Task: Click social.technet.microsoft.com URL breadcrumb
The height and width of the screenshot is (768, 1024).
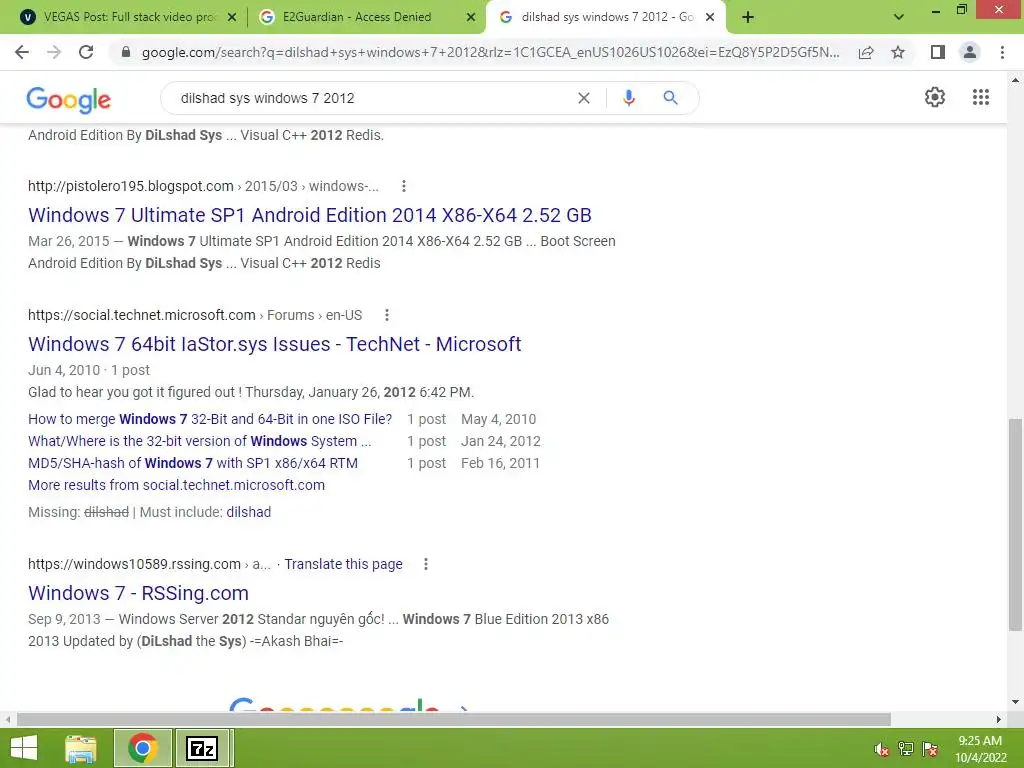Action: 195,315
